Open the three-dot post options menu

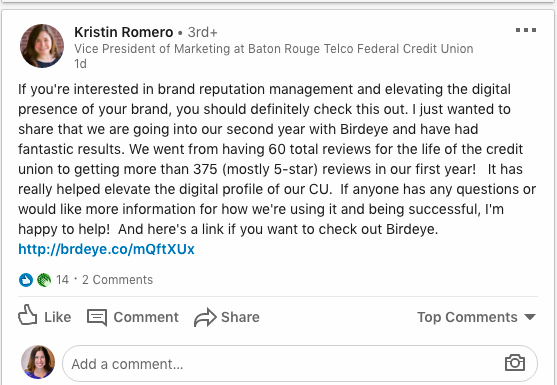(526, 30)
